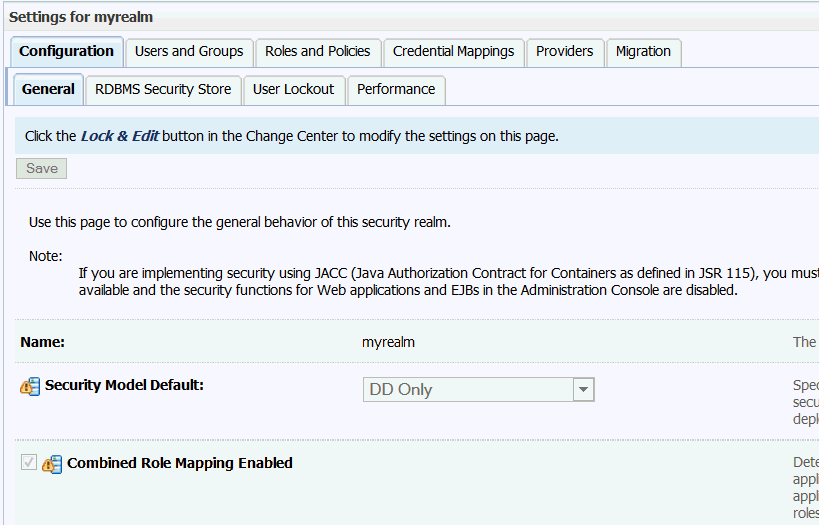Click the Security Model Default label
The width and height of the screenshot is (819, 525).
pos(124,386)
